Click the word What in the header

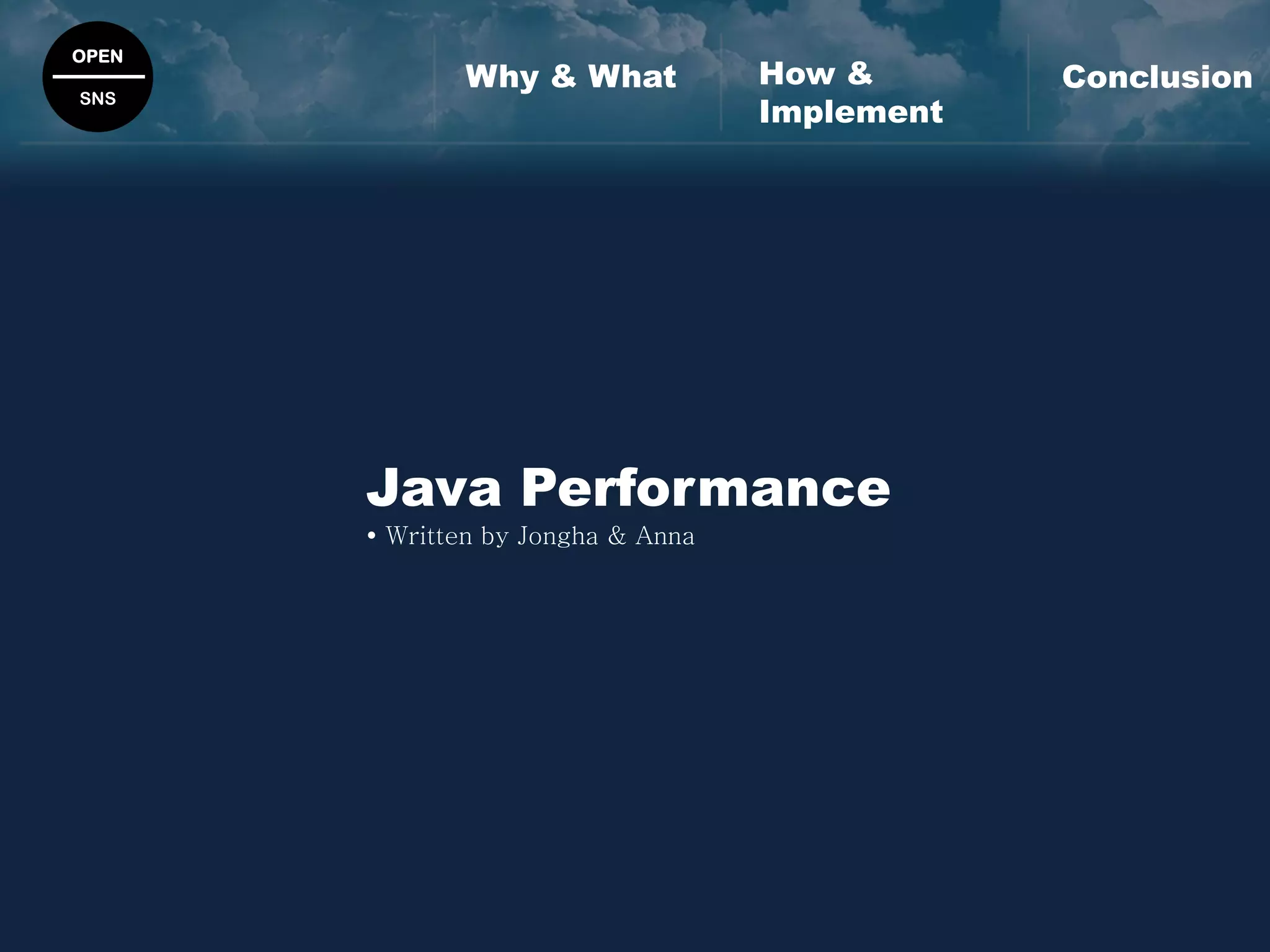coord(632,76)
